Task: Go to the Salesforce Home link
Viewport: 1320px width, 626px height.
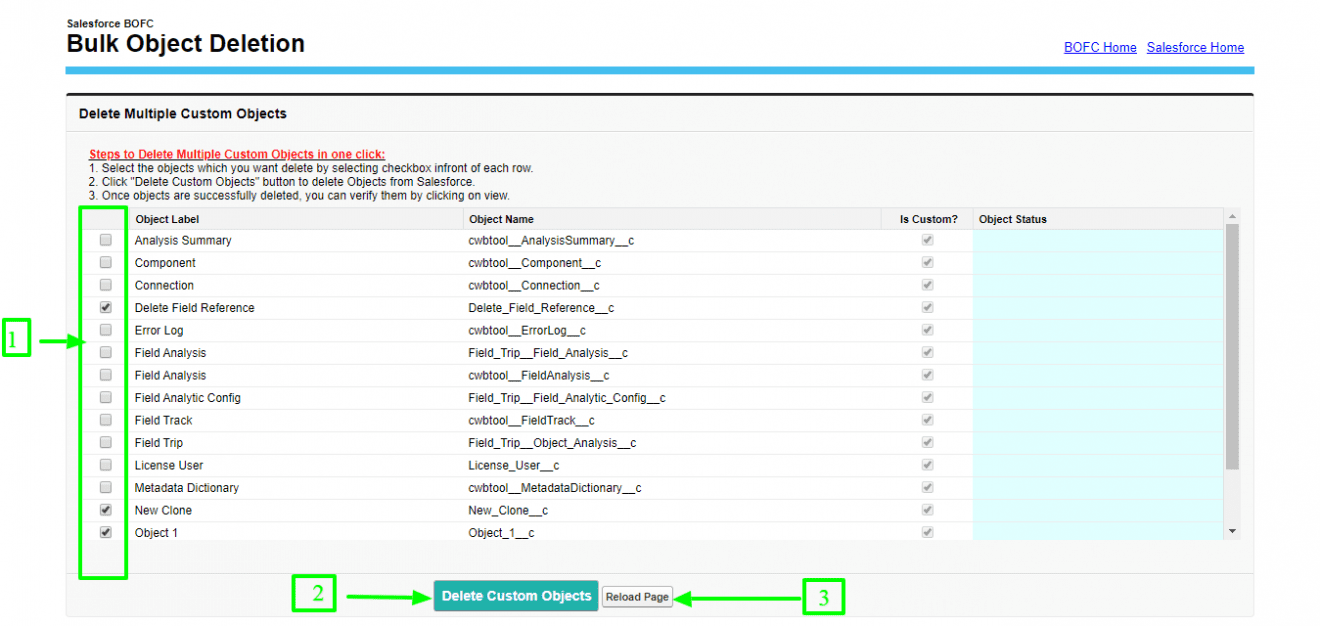Action: point(1195,47)
